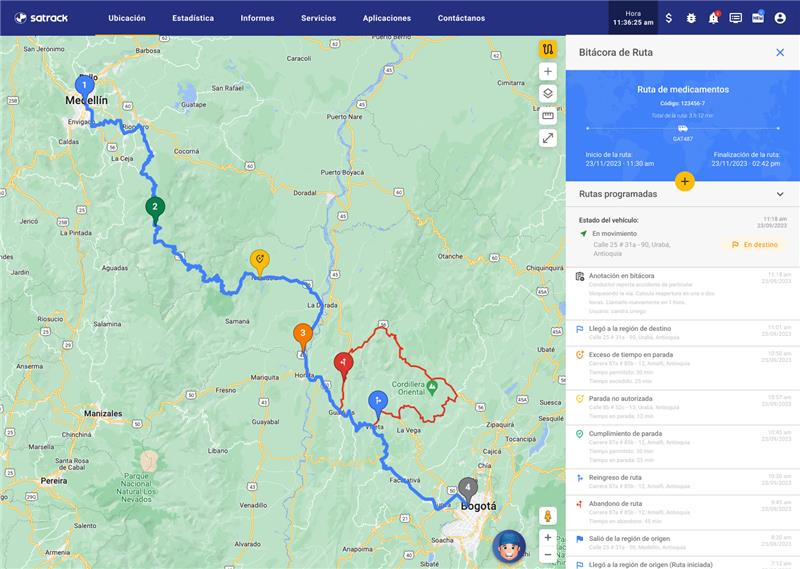Image resolution: width=800 pixels, height=569 pixels.
Task: Select the Reingreso de ruta entry
Action: [683, 482]
